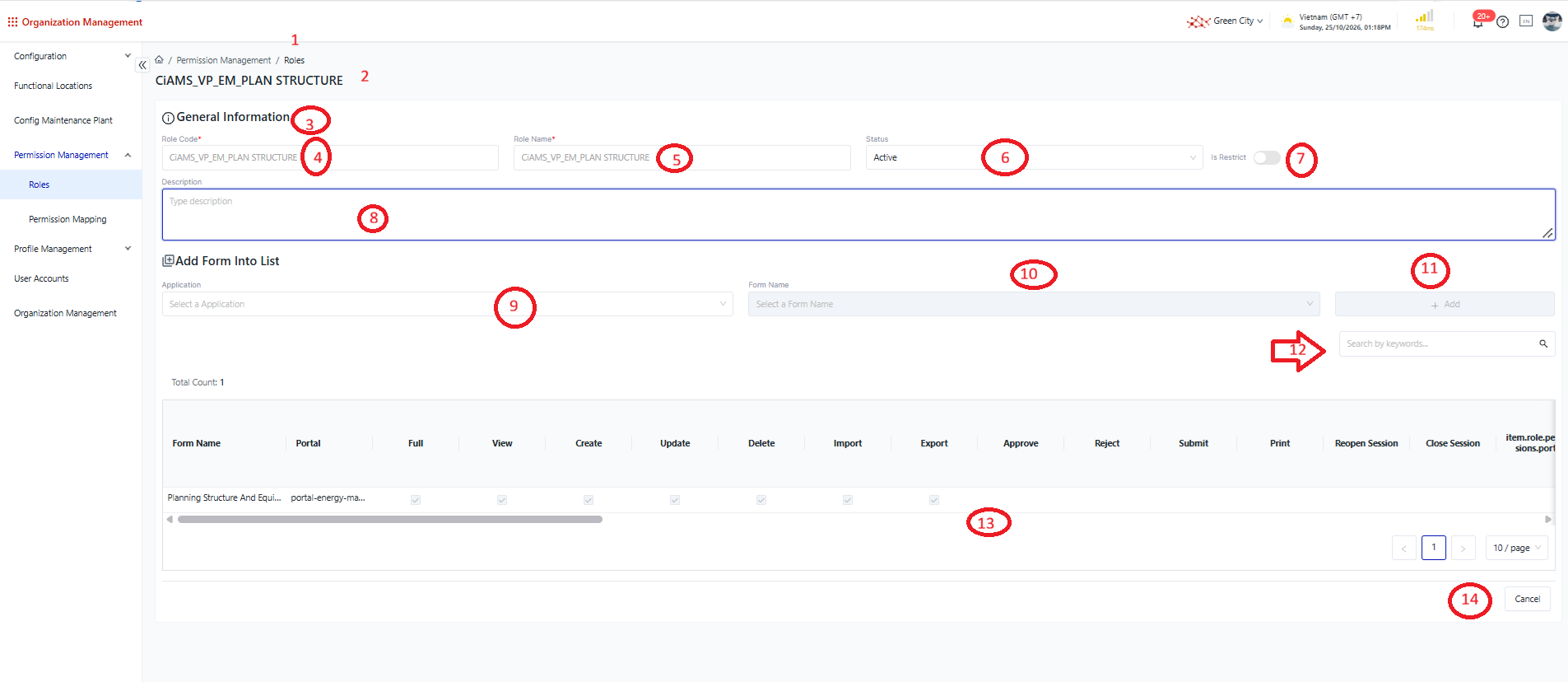This screenshot has height=682, width=1568.
Task: Expand the Configuration sidebar section
Action: click(x=71, y=56)
